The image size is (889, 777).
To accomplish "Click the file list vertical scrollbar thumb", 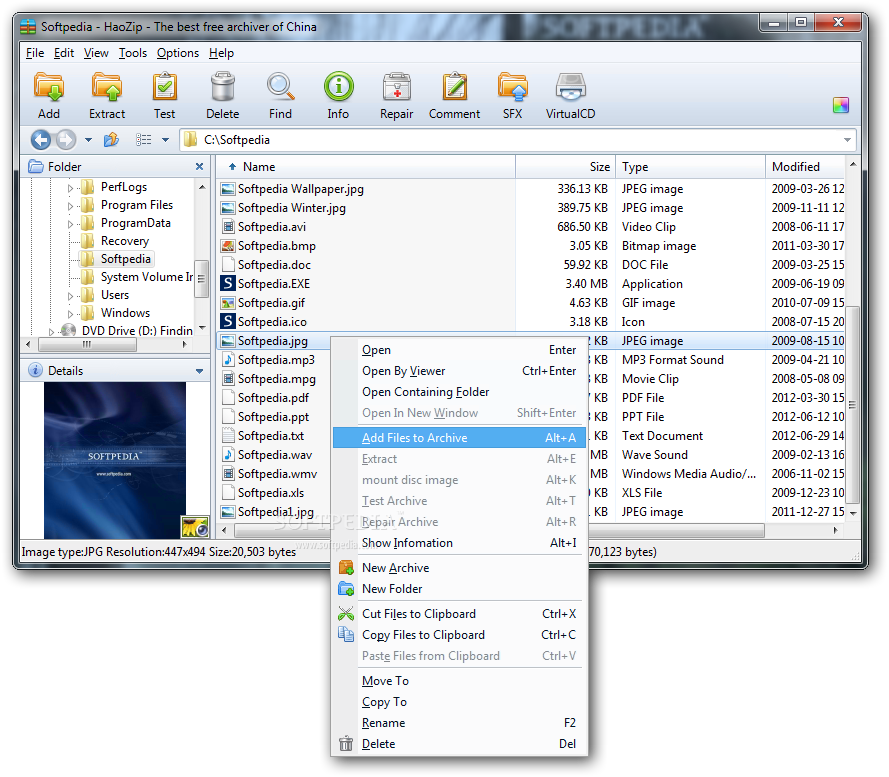I will click(x=852, y=404).
